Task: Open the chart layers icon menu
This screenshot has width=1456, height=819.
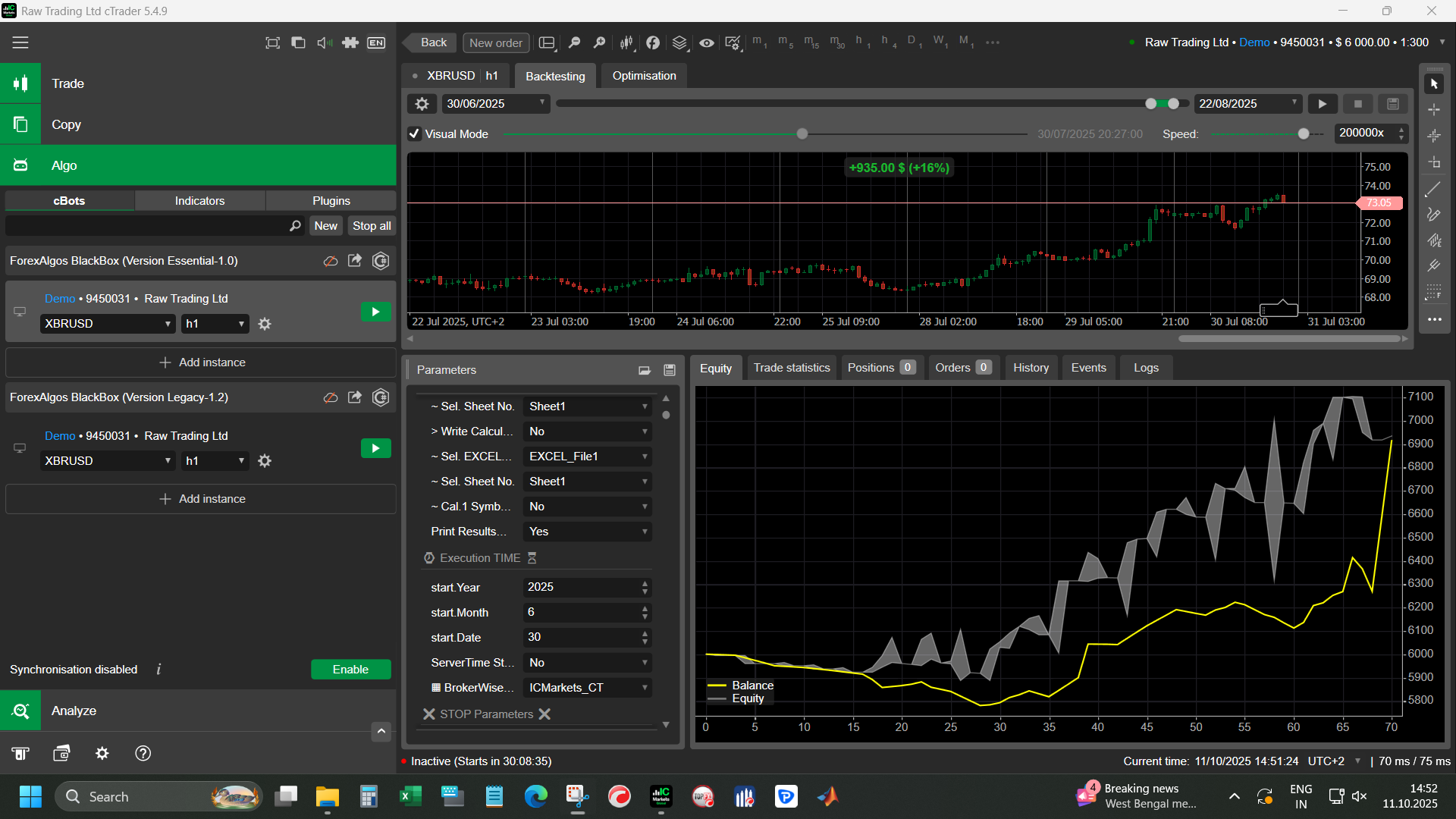Action: (679, 42)
